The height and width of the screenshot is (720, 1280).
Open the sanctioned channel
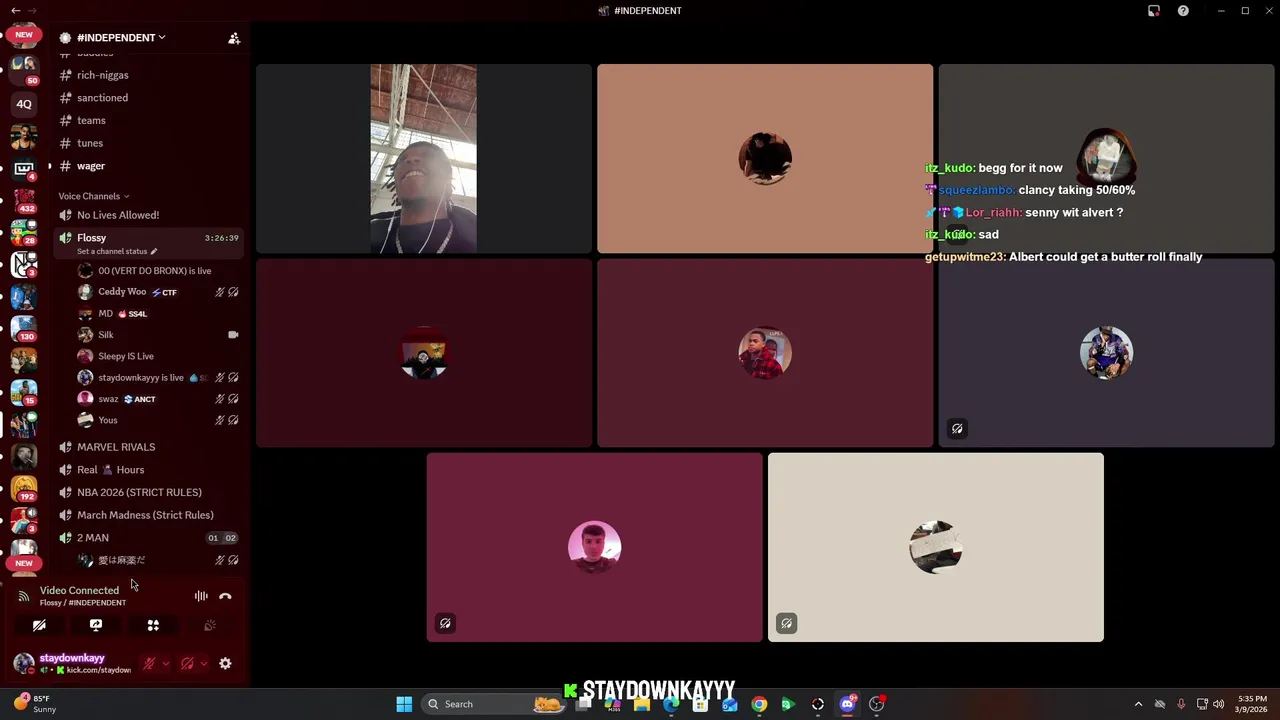tap(148, 98)
